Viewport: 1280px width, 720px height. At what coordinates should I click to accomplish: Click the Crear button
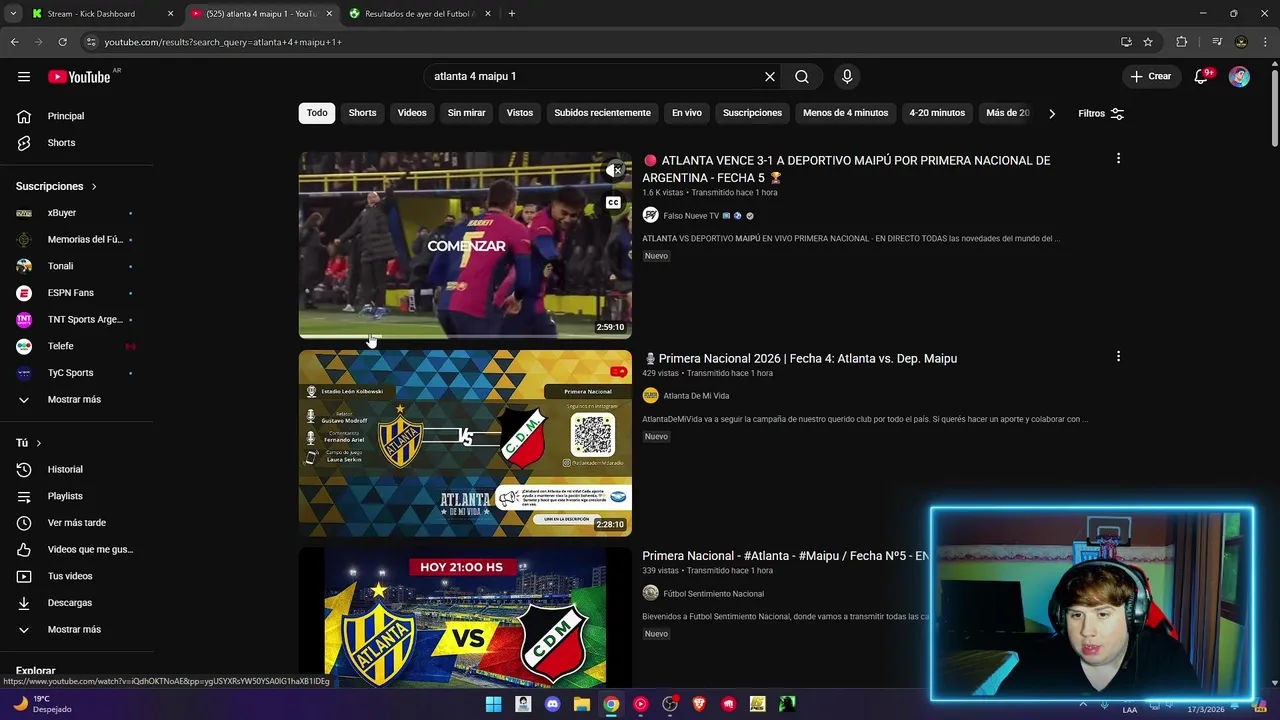point(1151,77)
